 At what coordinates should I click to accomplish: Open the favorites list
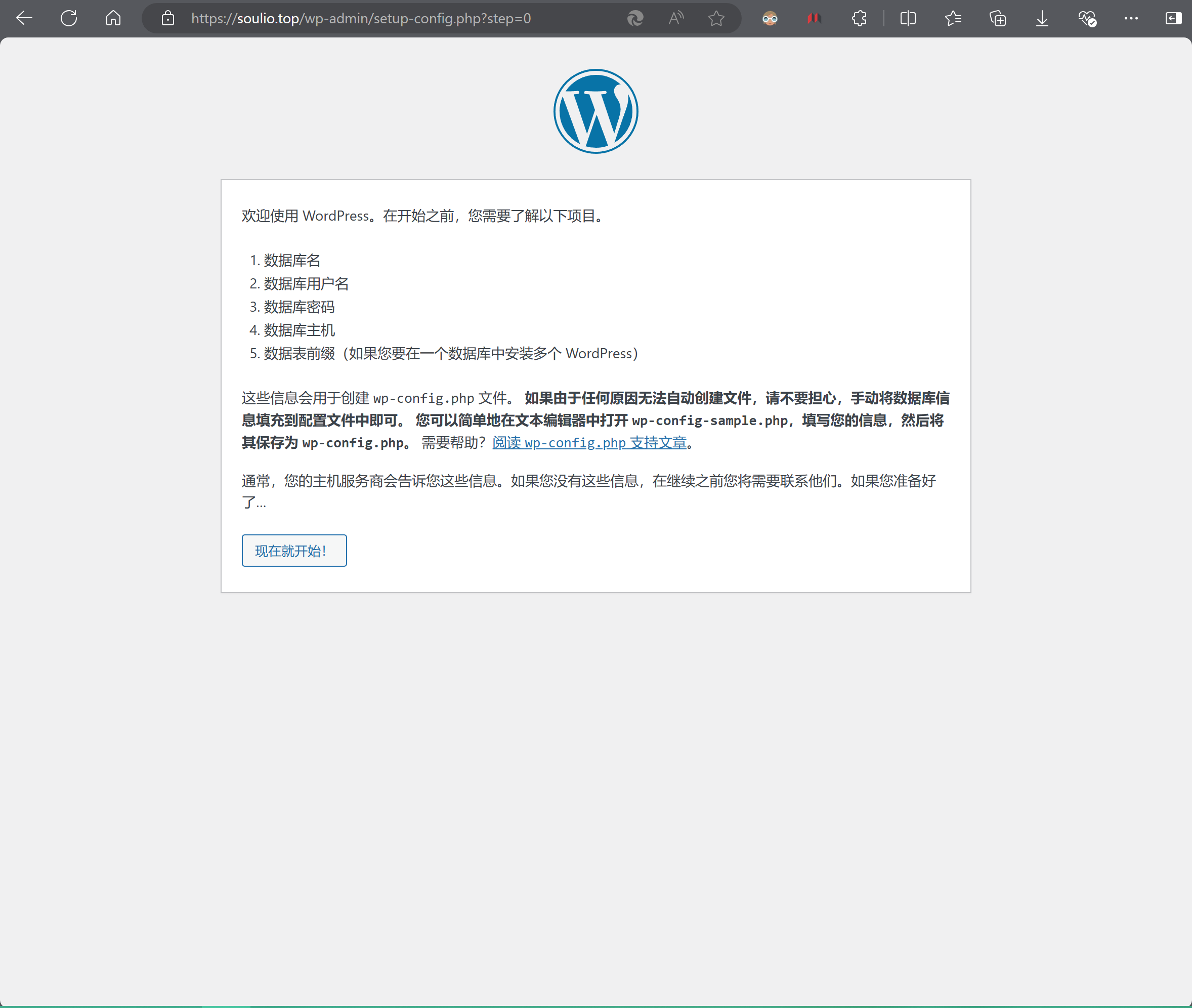pos(953,18)
